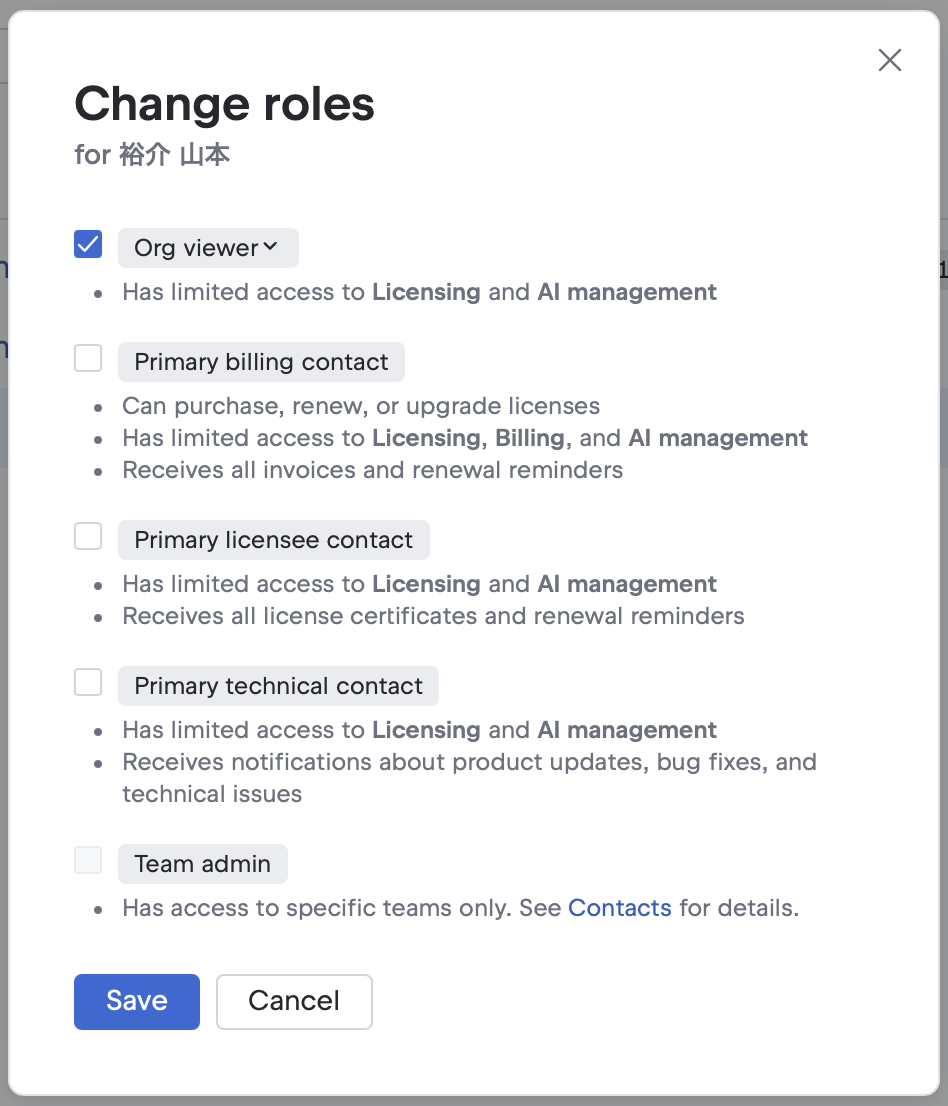Open the Org viewer role dropdown
This screenshot has width=948, height=1106.
(208, 248)
